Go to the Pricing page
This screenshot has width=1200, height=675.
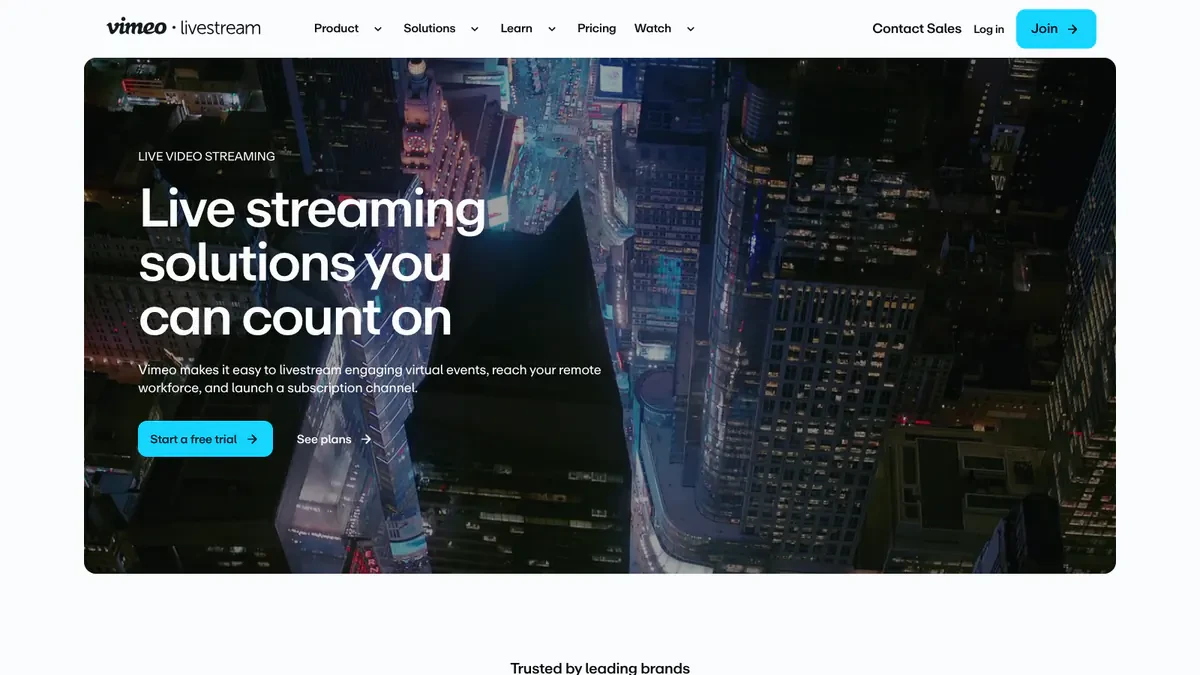point(597,28)
